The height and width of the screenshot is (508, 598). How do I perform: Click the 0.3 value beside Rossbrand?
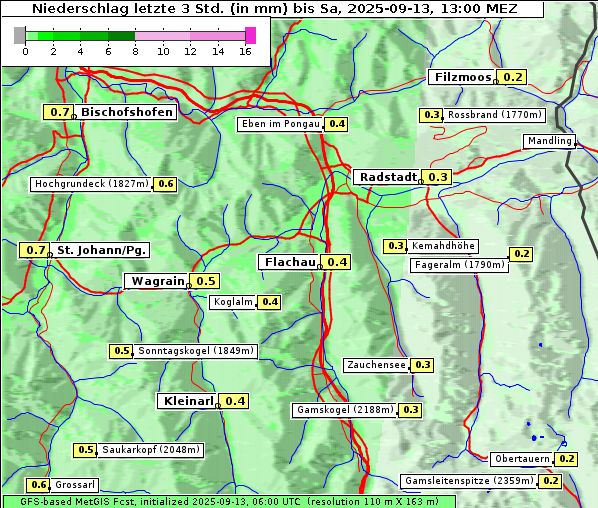coord(431,115)
